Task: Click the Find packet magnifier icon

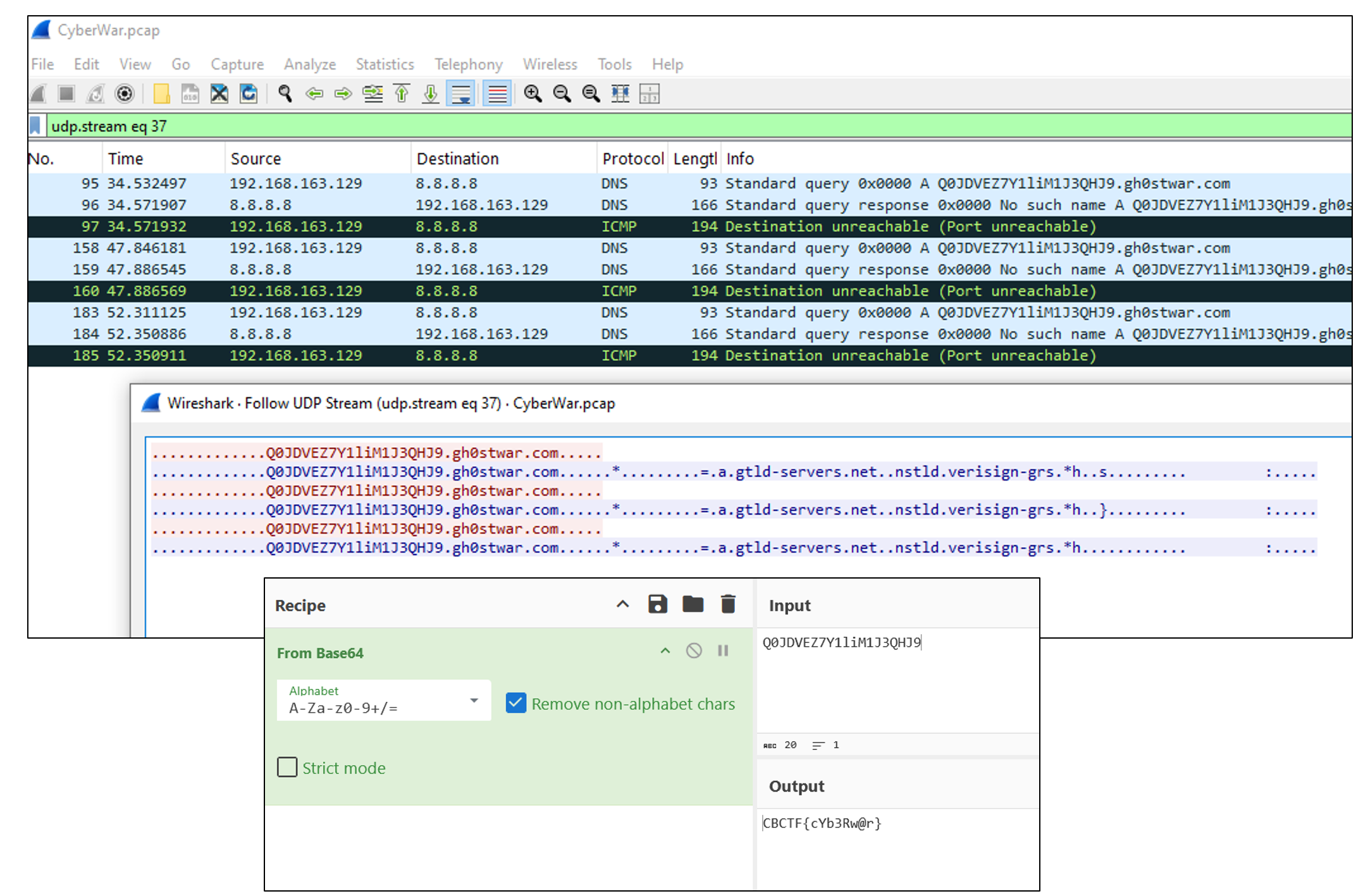Action: [285, 94]
